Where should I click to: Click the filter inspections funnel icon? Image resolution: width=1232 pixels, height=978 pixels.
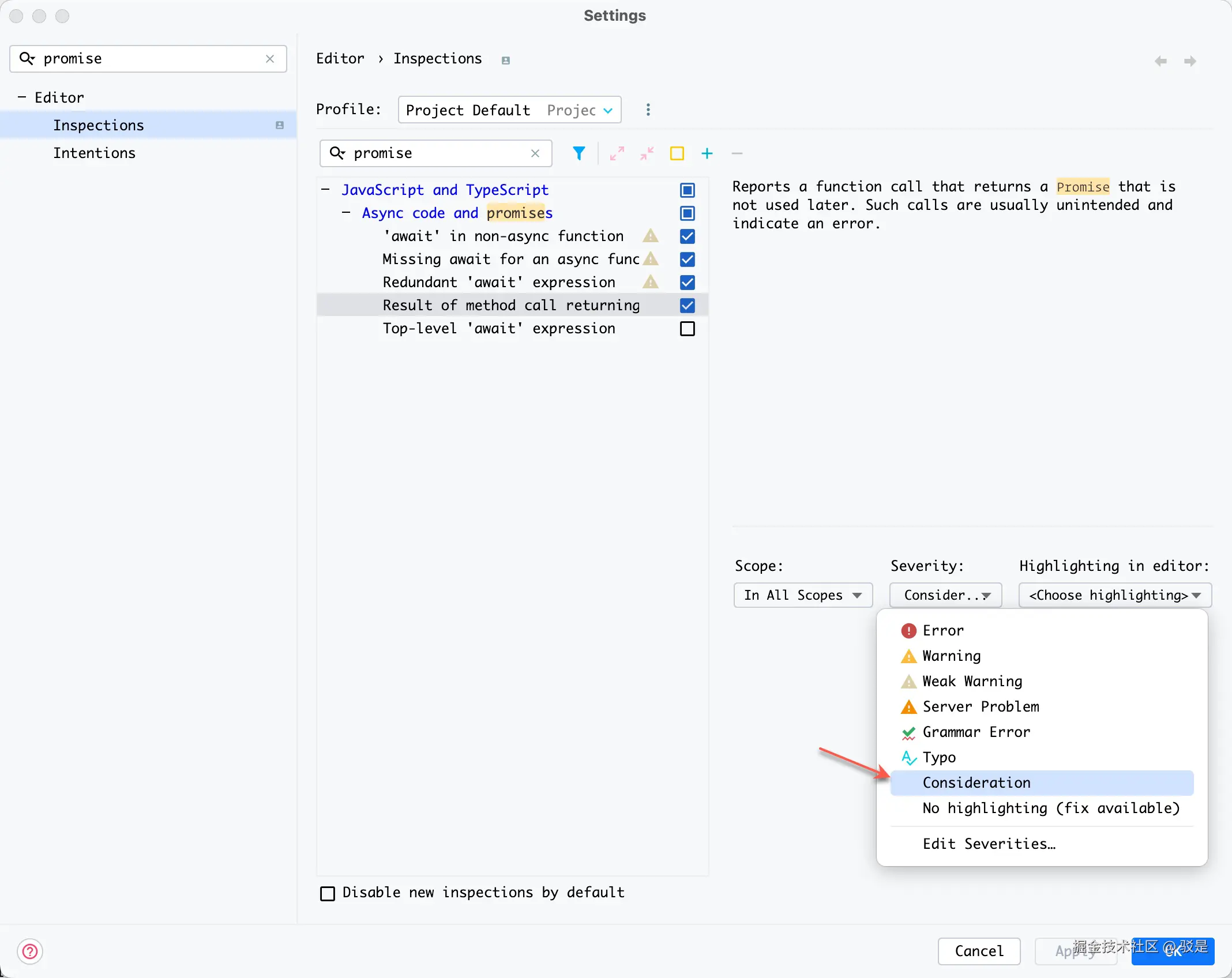(579, 153)
